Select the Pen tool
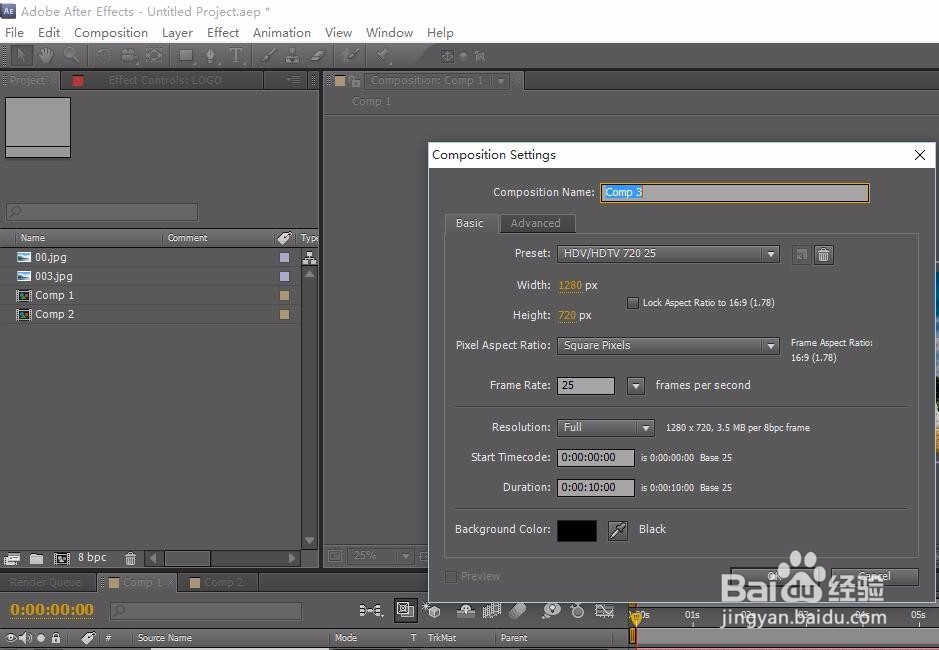 click(210, 56)
